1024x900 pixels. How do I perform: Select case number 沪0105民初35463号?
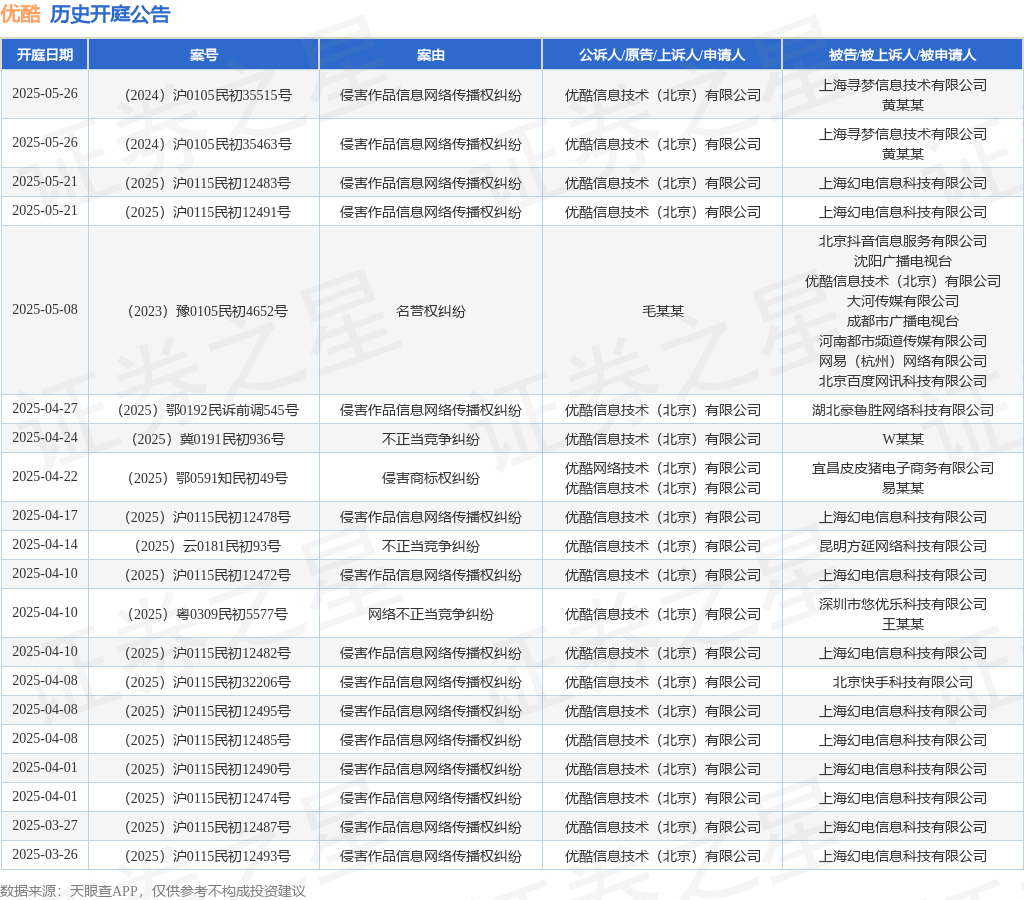pyautogui.click(x=208, y=144)
